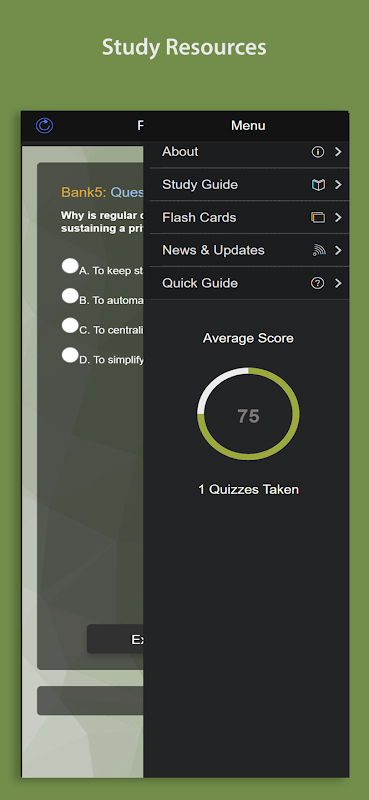Open the Study Guide menu entry
The image size is (369, 800).
(x=250, y=184)
